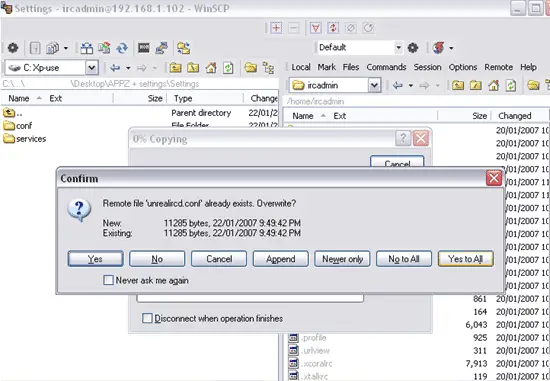Toggle local directory tree icon
Image resolution: width=550 pixels, height=381 pixels.
pyautogui.click(x=269, y=67)
